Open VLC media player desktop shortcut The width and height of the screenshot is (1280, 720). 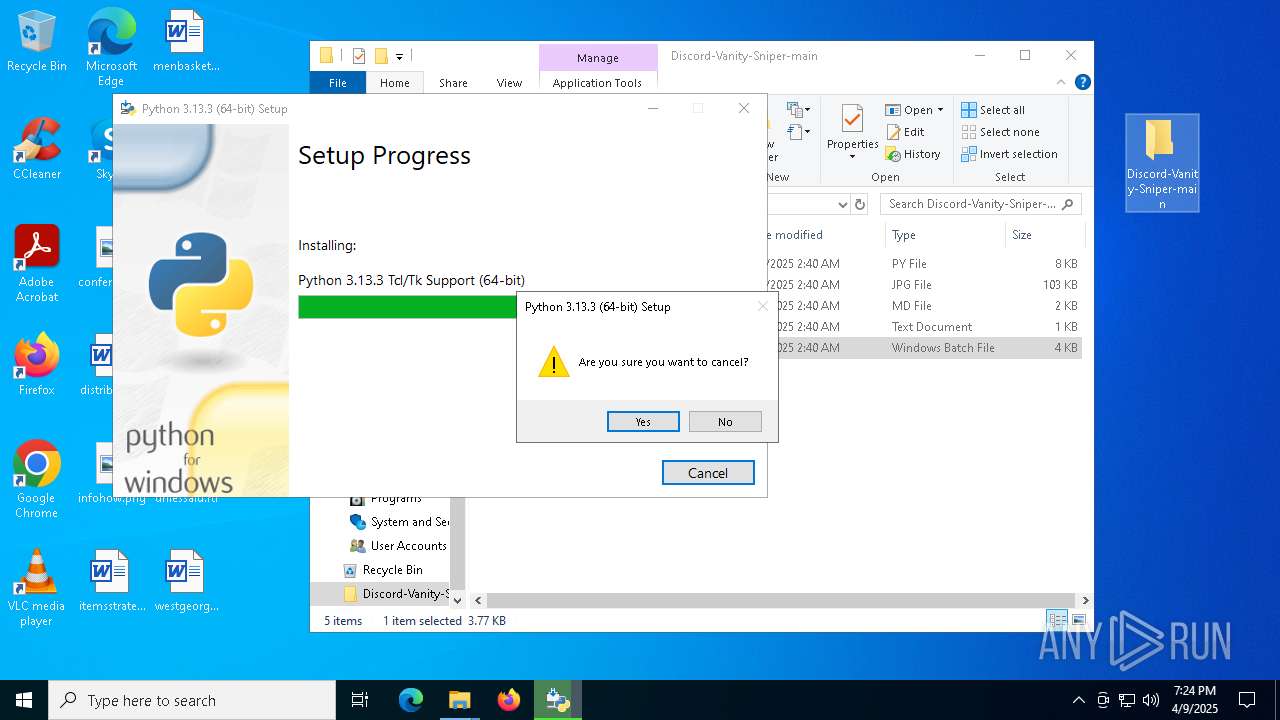(x=37, y=588)
